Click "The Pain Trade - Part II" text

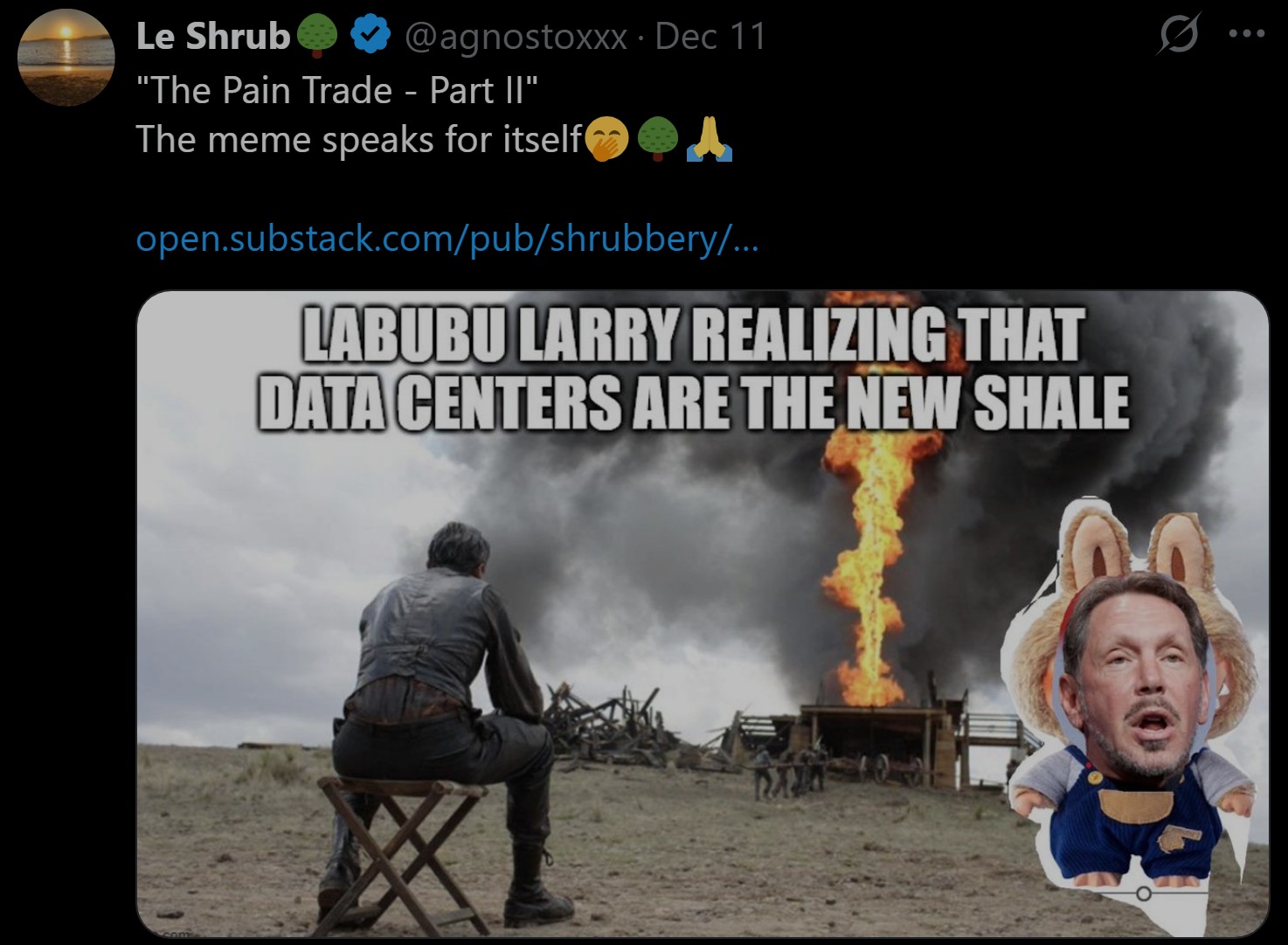337,90
